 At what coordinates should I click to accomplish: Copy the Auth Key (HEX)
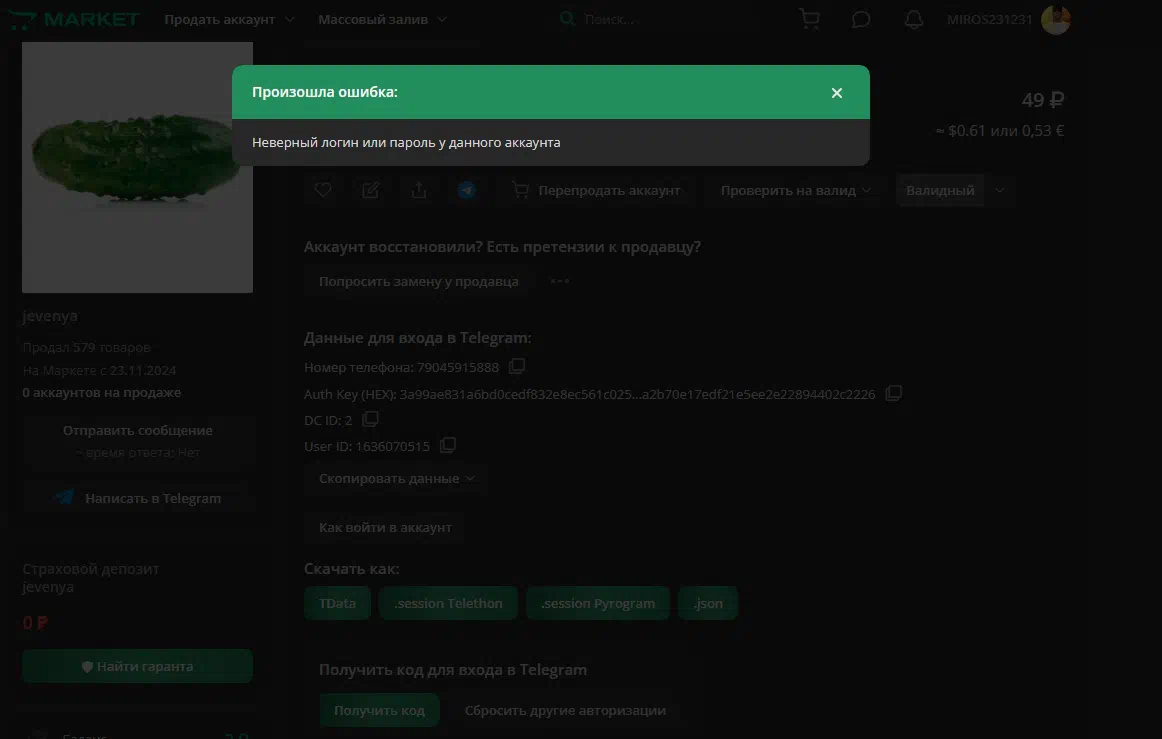pyautogui.click(x=893, y=393)
